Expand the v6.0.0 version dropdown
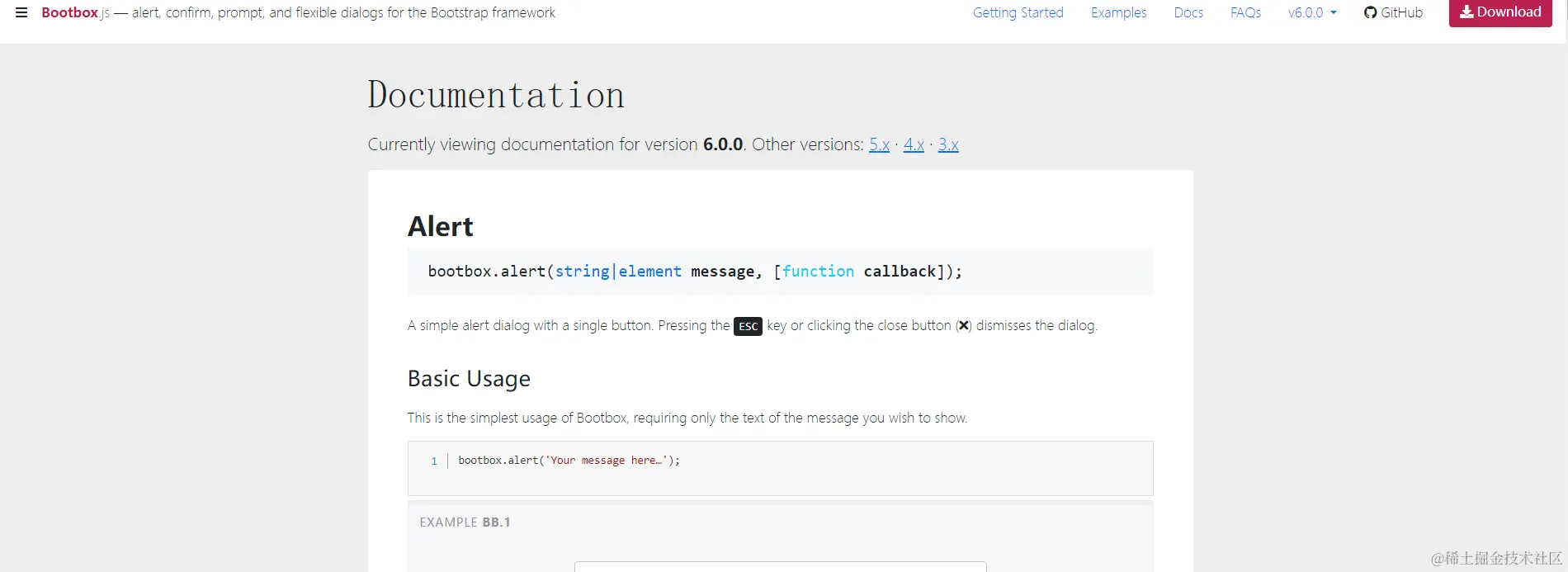Viewport: 1568px width, 572px height. tap(1312, 12)
